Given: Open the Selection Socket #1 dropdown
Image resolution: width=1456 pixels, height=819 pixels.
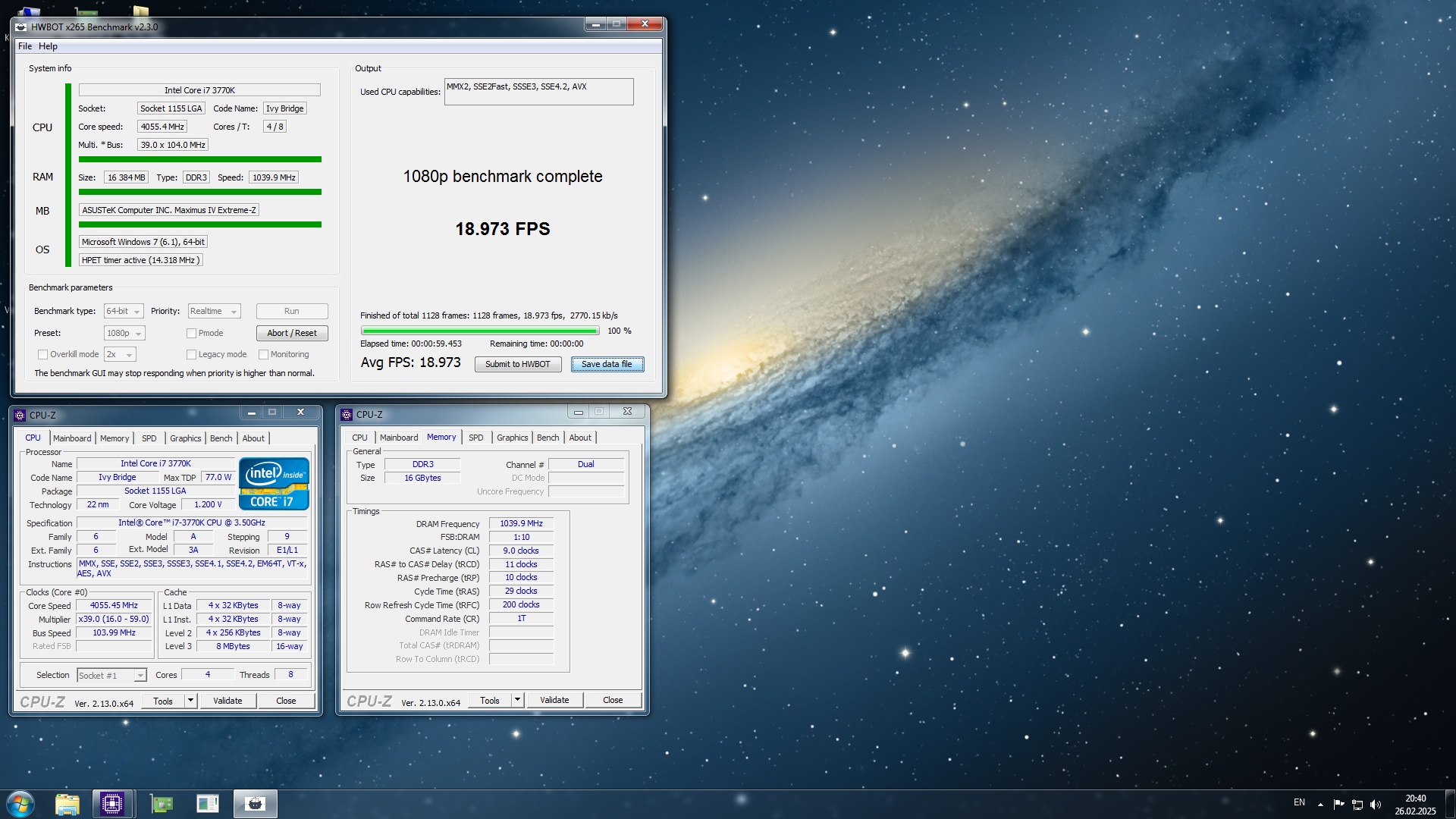Looking at the screenshot, I should pos(111,676).
